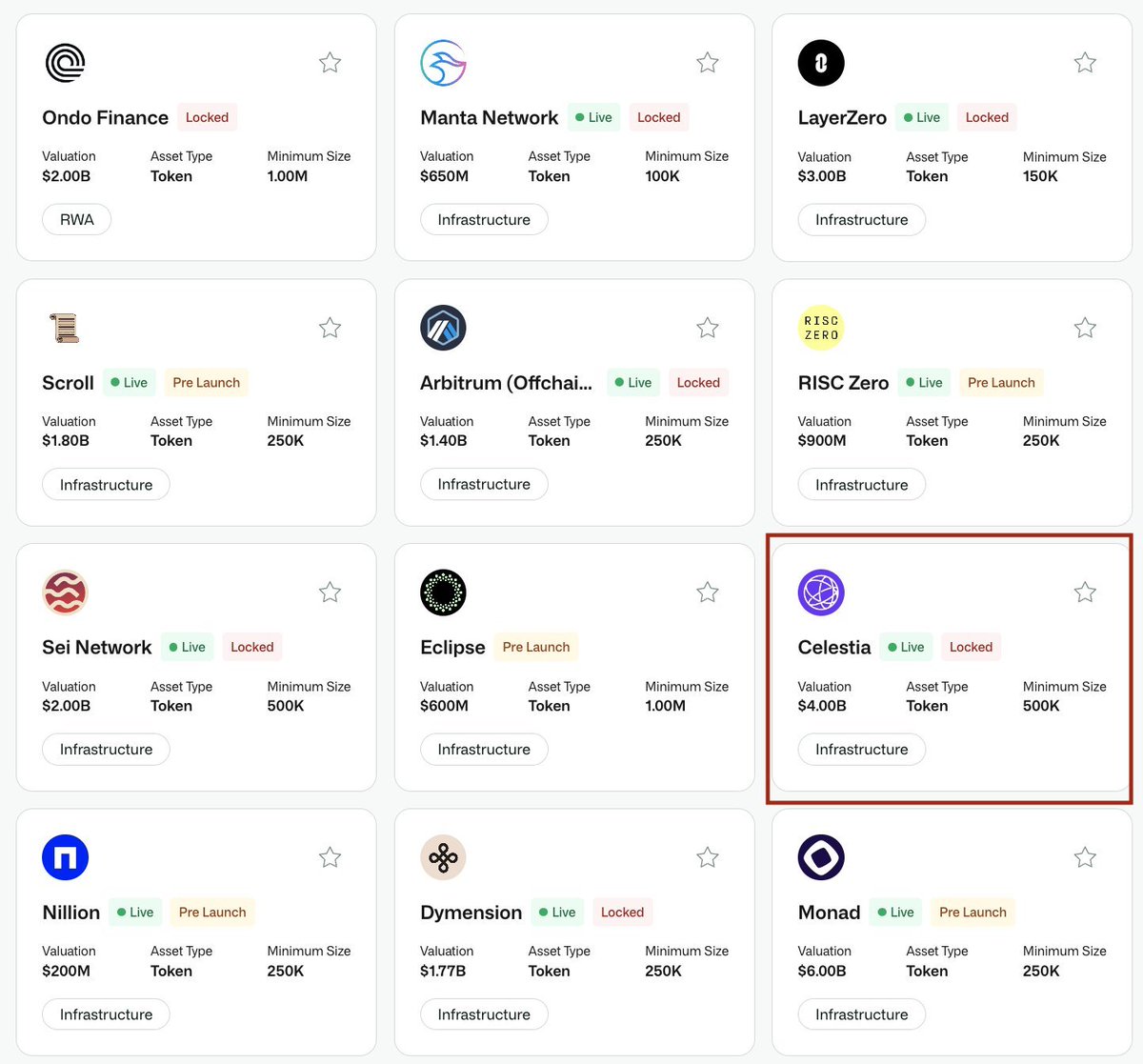Click the Live badge on Sei Network
The image size is (1143, 1064).
click(x=187, y=647)
